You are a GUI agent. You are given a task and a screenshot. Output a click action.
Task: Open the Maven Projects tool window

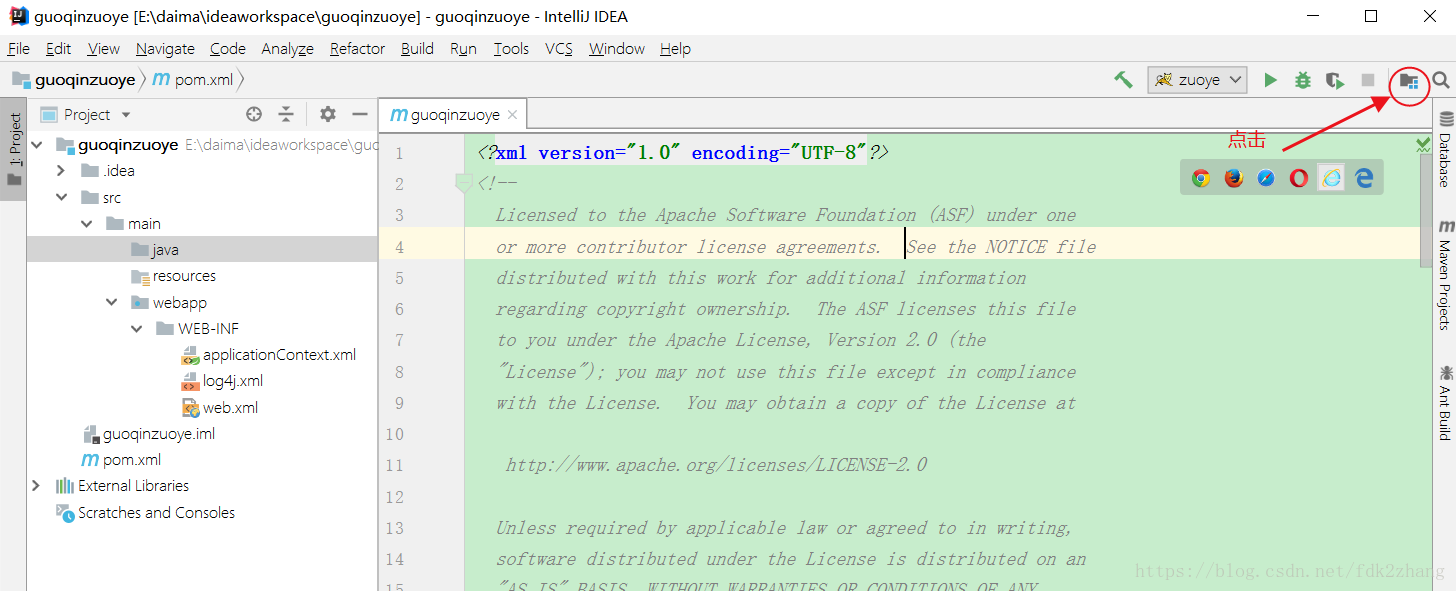(1445, 275)
